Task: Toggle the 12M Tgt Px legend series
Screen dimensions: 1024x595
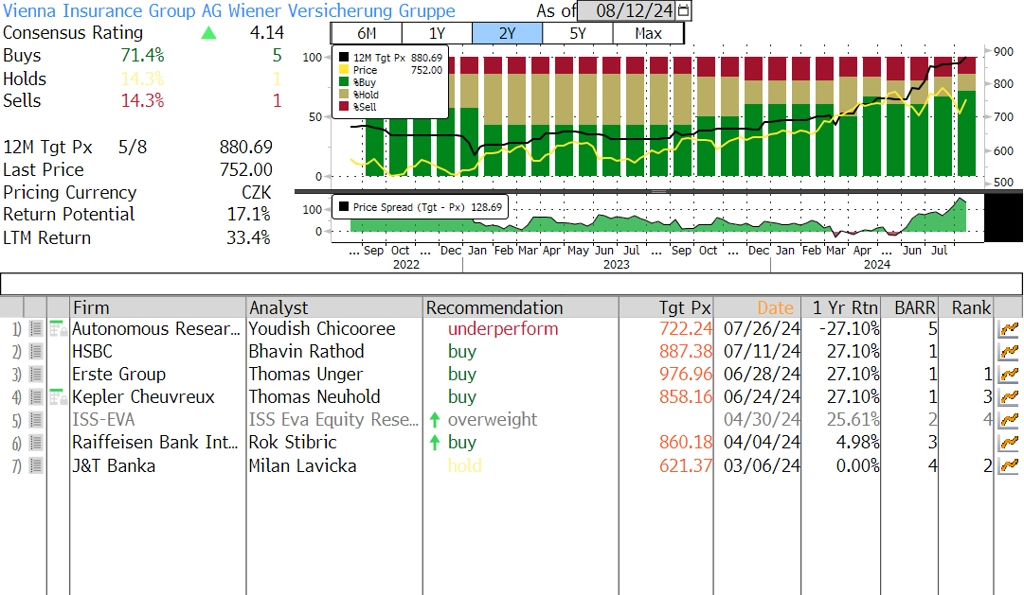Action: (x=344, y=58)
